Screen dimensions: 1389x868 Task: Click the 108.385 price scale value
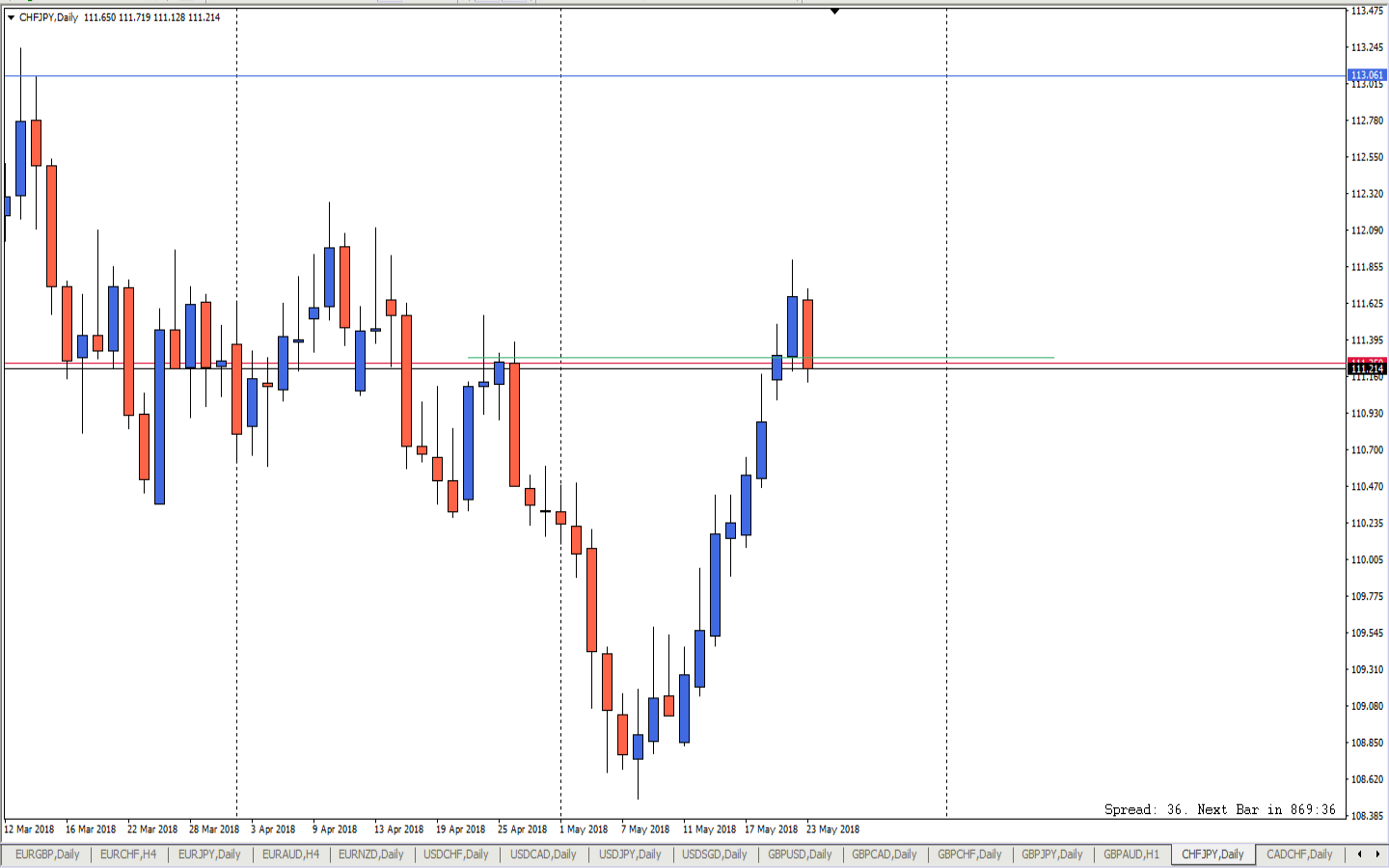1367,816
